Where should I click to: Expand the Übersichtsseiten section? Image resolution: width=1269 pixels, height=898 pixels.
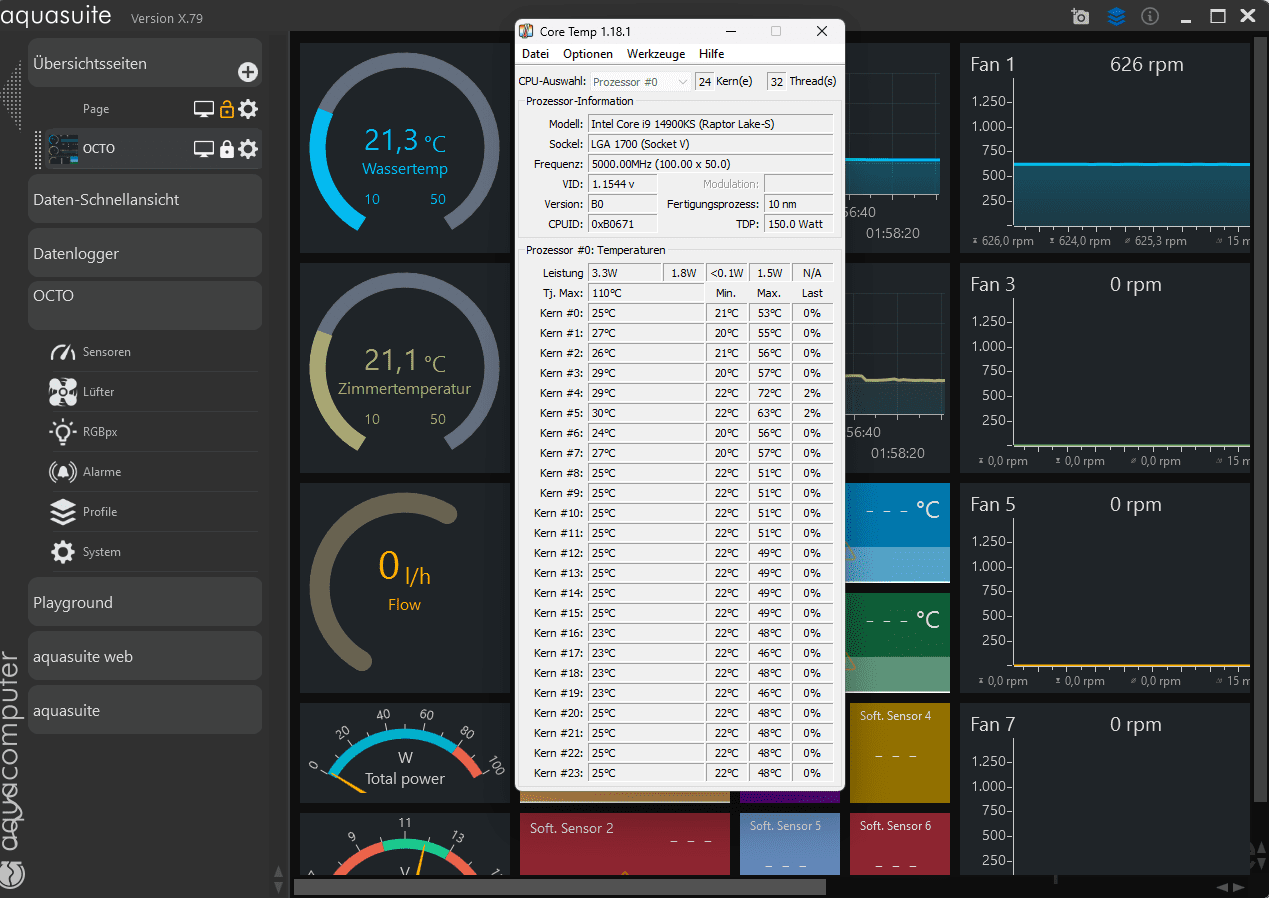click(145, 64)
